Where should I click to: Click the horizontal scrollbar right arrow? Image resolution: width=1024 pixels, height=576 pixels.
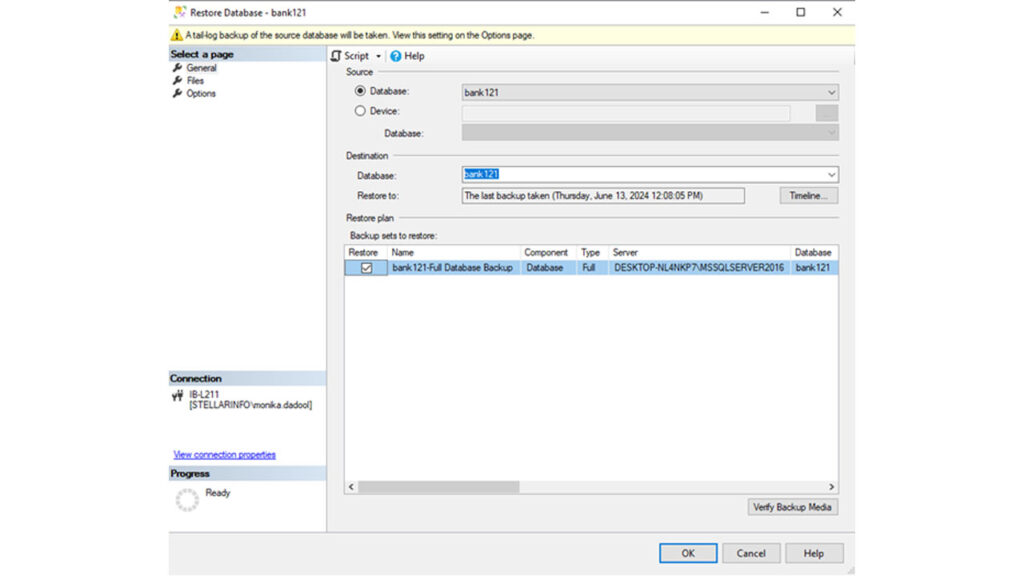831,487
